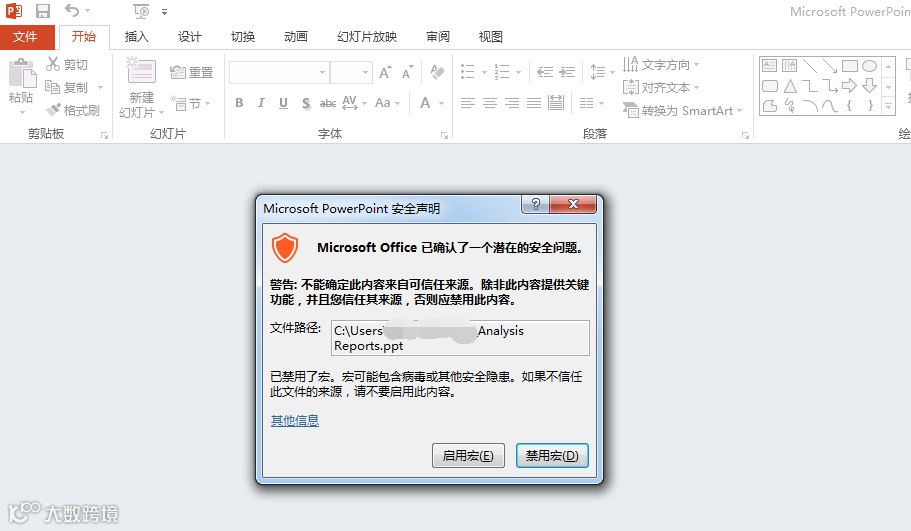The image size is (911, 531).
Task: Select the oval shape in gallery
Action: point(869,66)
